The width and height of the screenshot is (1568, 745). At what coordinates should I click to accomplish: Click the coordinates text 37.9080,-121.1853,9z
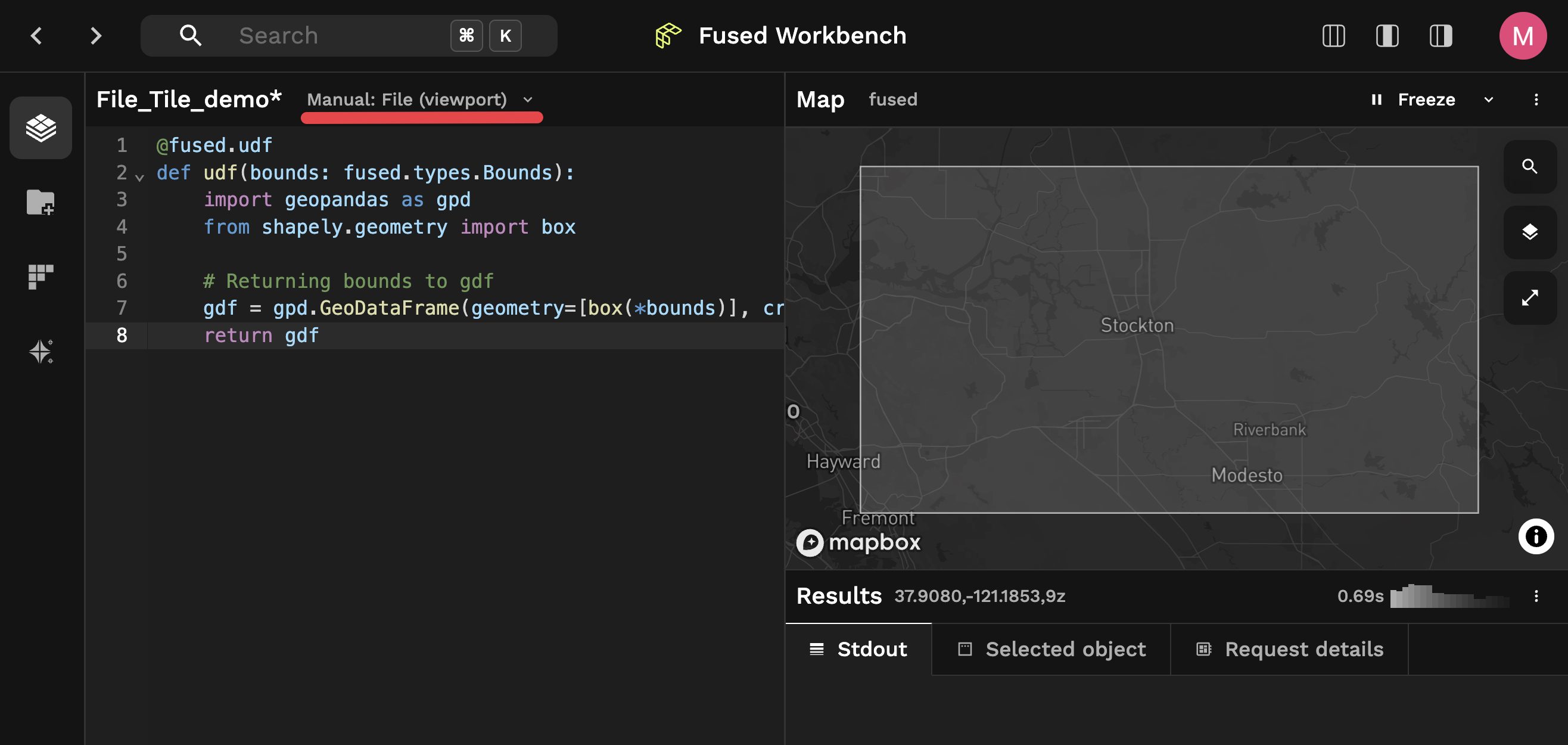point(979,596)
